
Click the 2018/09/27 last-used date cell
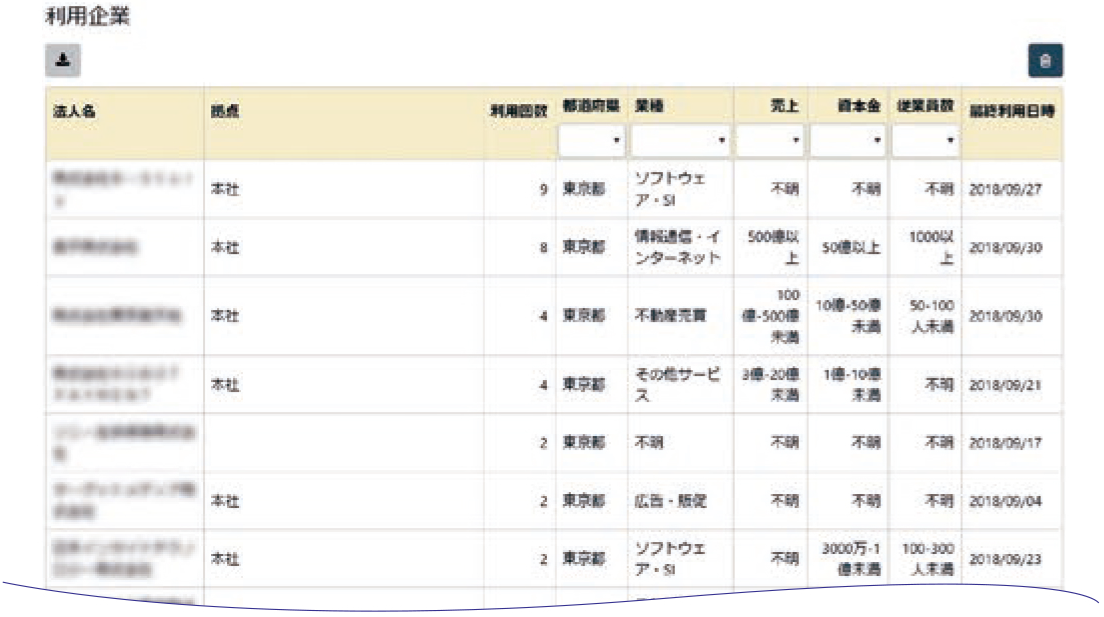pyautogui.click(x=1005, y=190)
